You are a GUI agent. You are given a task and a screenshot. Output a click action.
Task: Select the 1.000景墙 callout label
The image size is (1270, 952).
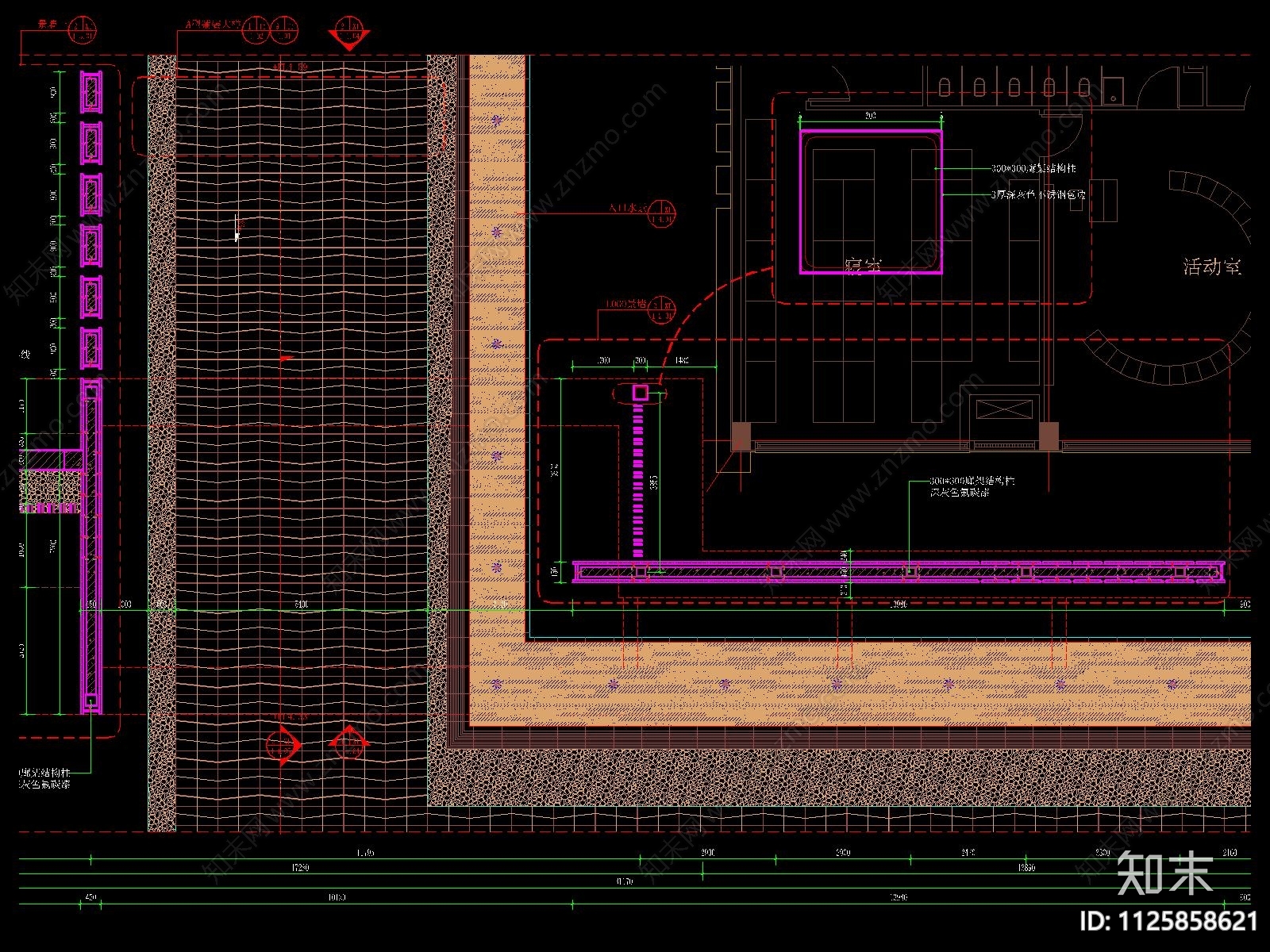click(x=626, y=303)
